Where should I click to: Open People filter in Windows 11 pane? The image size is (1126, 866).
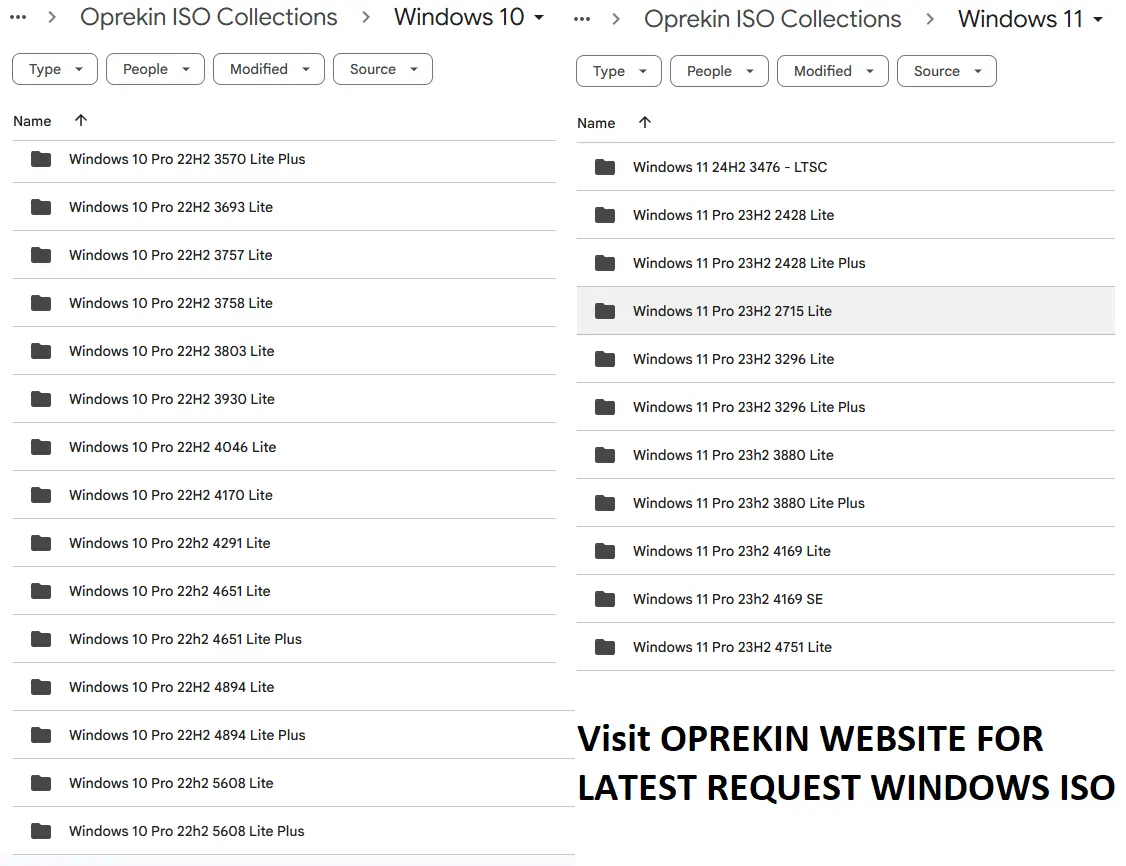tap(719, 71)
